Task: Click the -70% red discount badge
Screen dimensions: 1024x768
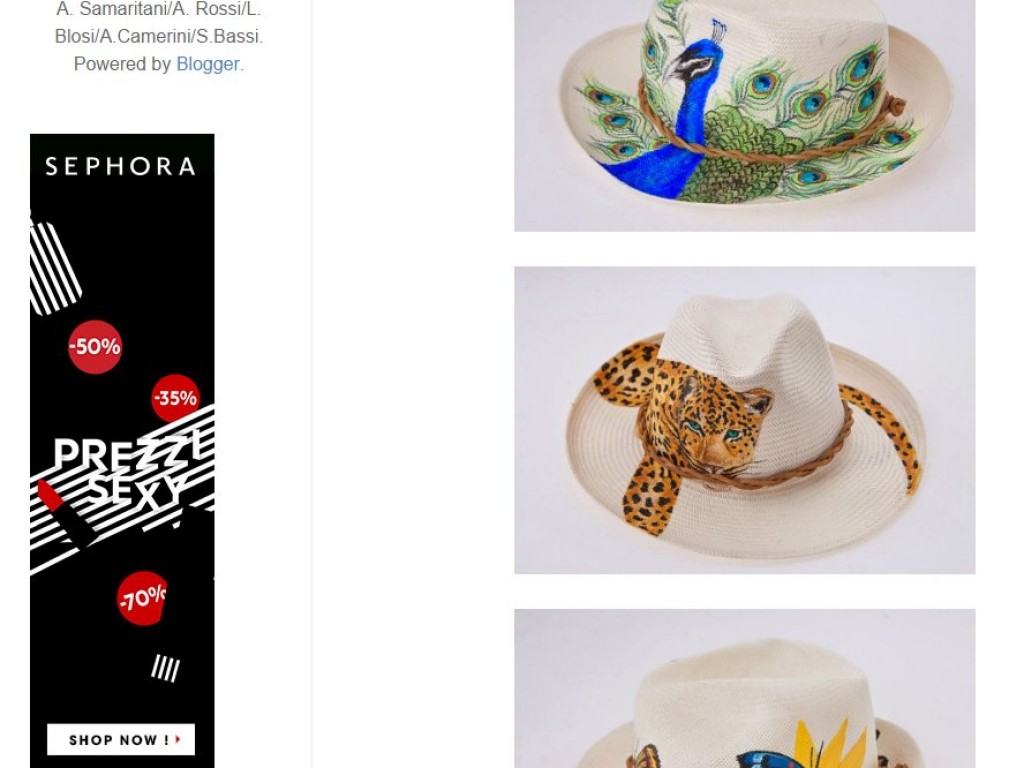Action: [x=142, y=598]
